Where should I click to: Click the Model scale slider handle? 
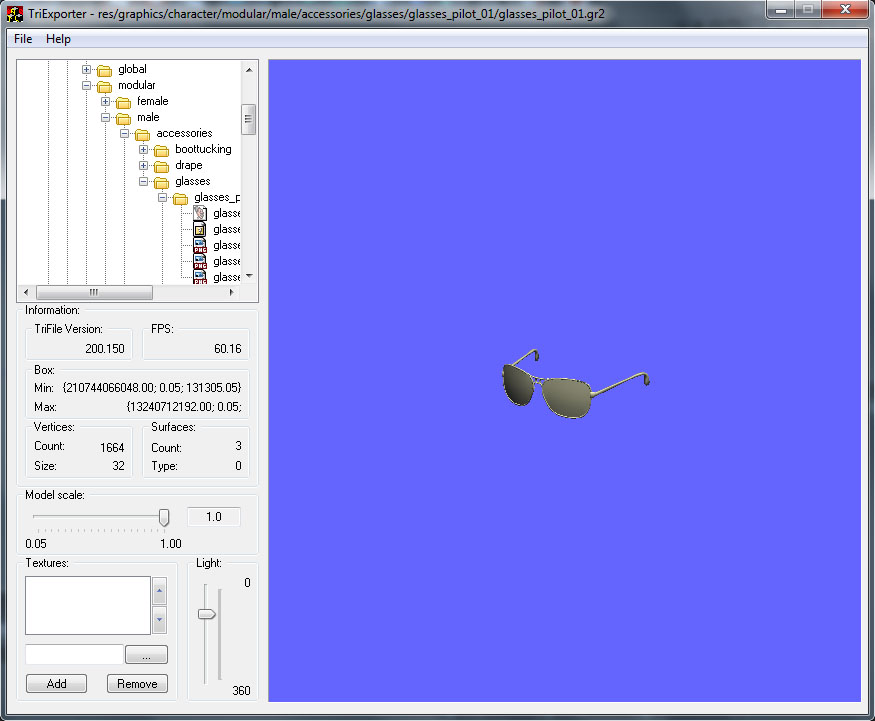pyautogui.click(x=164, y=517)
